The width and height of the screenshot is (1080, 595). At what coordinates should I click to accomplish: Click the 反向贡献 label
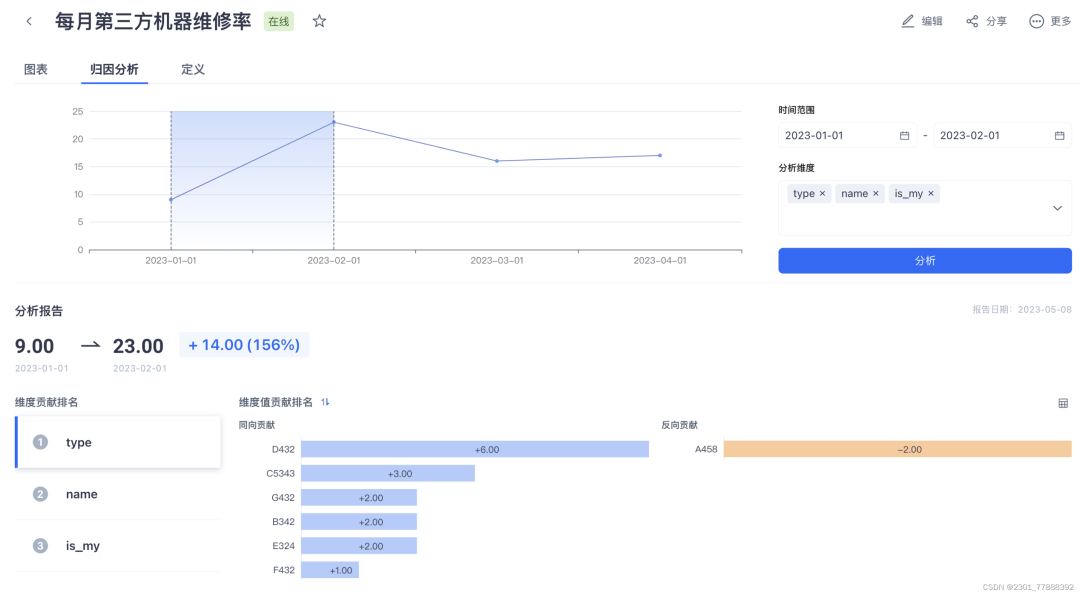pos(679,425)
